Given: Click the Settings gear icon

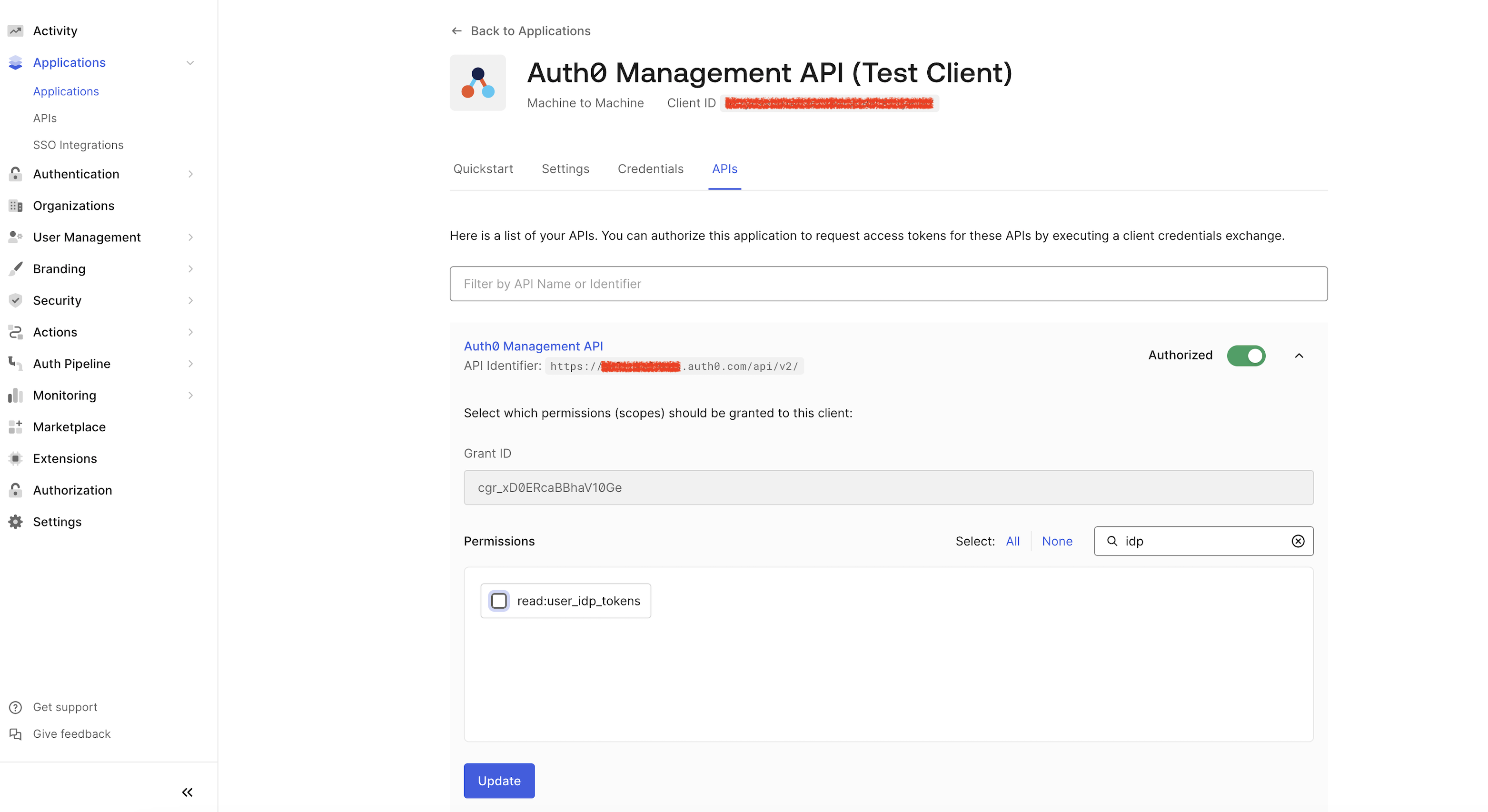Looking at the screenshot, I should tap(16, 522).
